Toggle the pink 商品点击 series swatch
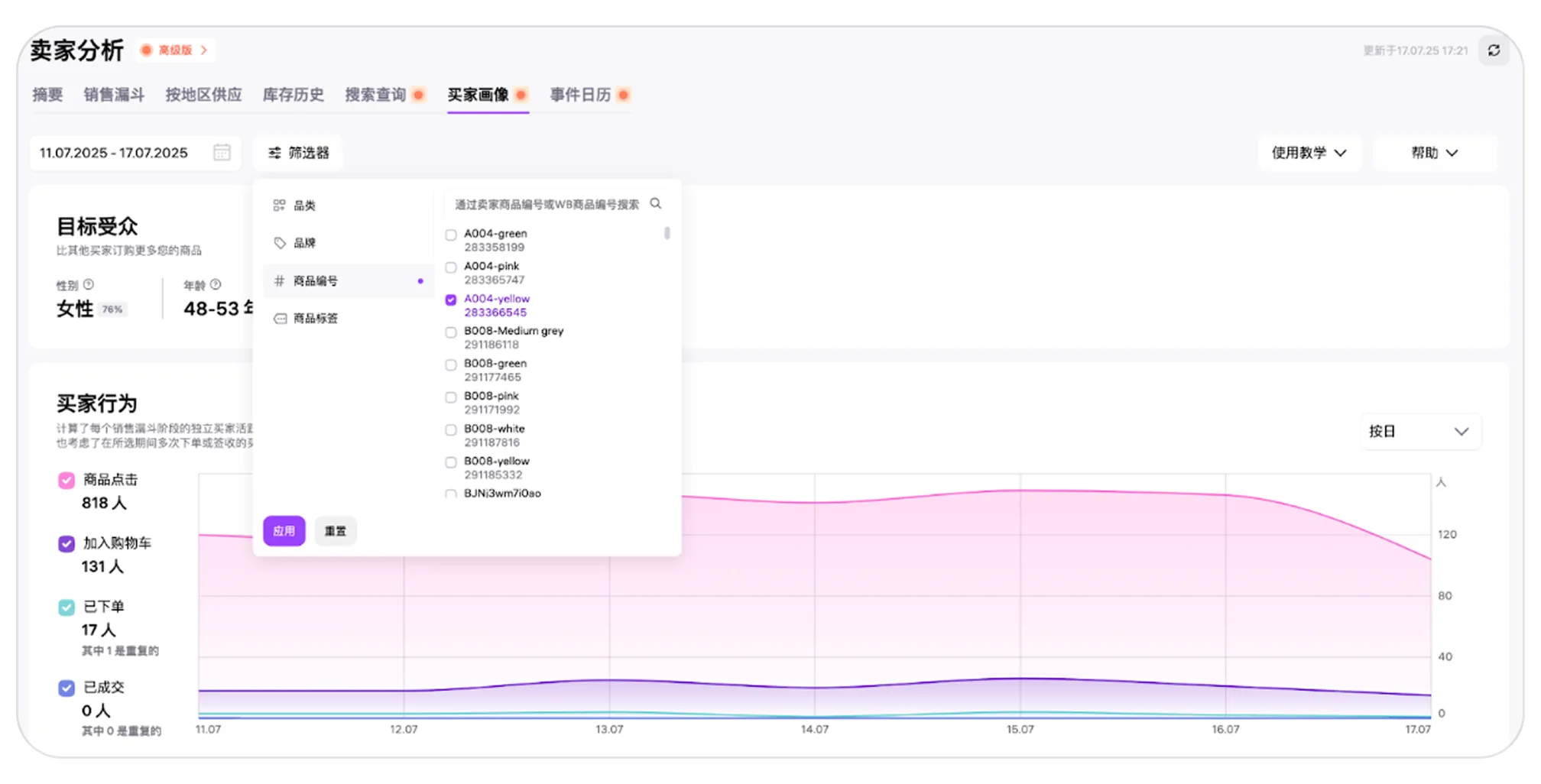This screenshot has width=1541, height=784. (67, 480)
